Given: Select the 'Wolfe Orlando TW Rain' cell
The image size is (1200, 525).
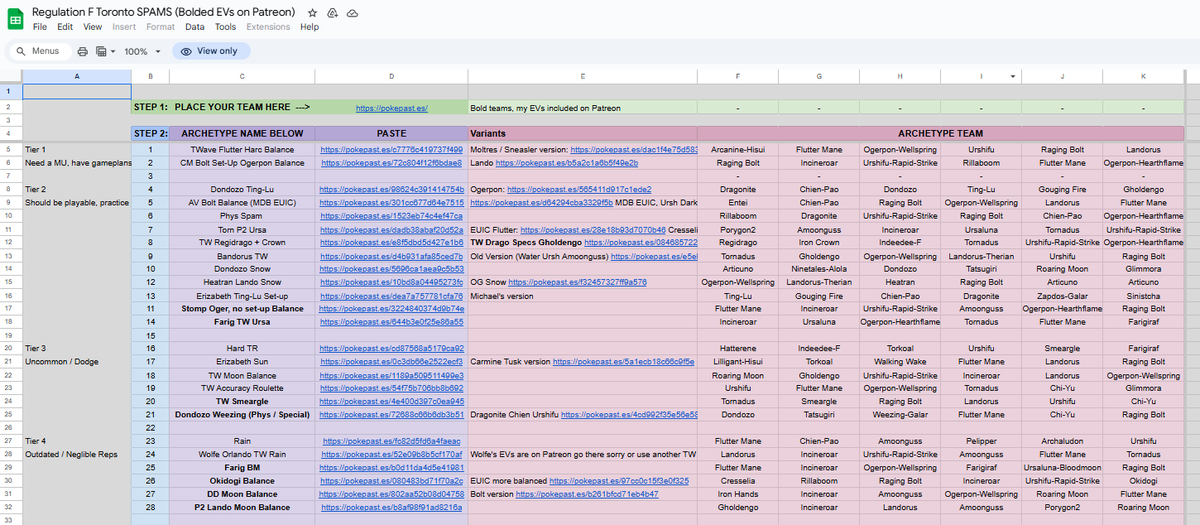Looking at the screenshot, I should [242, 454].
